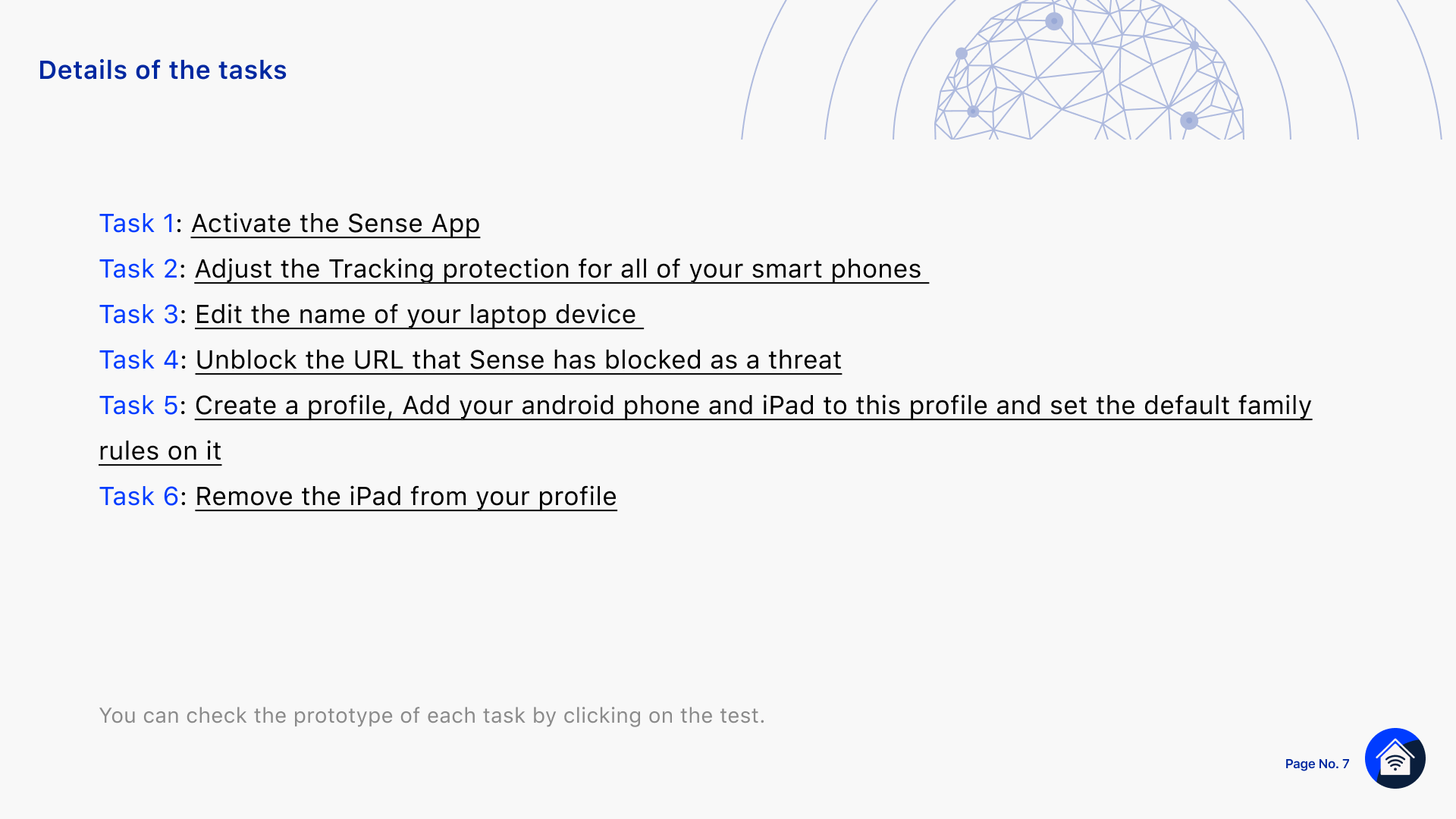The height and width of the screenshot is (819, 1456).
Task: Click the home Wi-Fi logo icon
Action: 1395,758
